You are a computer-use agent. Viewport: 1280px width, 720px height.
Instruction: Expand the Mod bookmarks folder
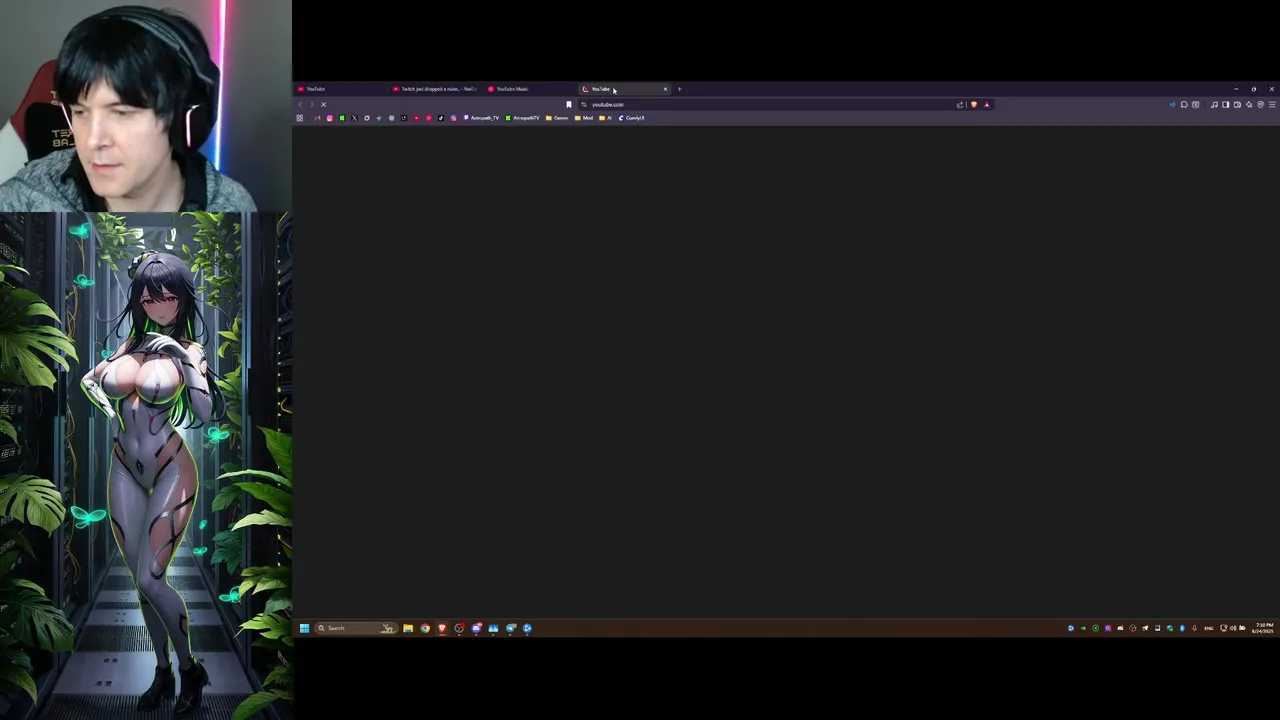(x=583, y=118)
